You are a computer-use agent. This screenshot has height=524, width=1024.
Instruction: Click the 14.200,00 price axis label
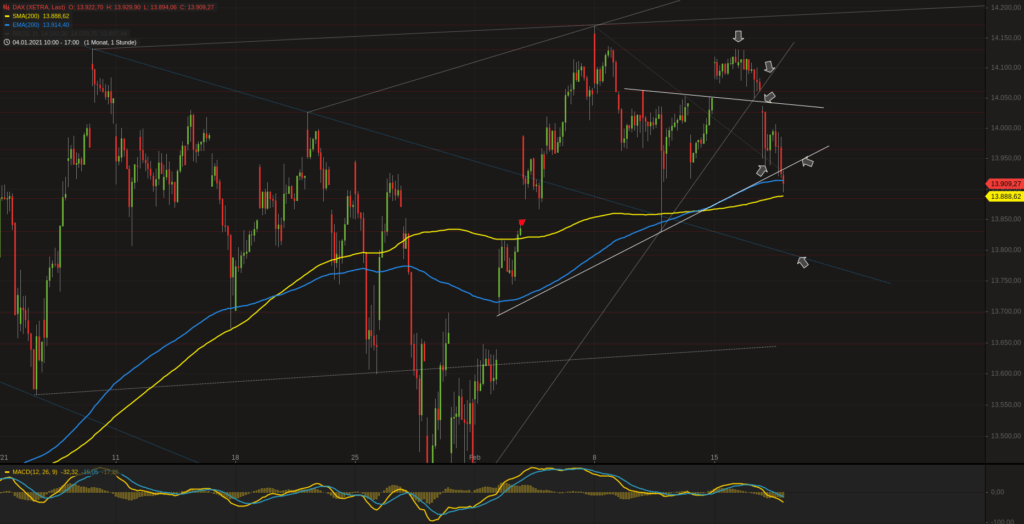(x=1004, y=8)
